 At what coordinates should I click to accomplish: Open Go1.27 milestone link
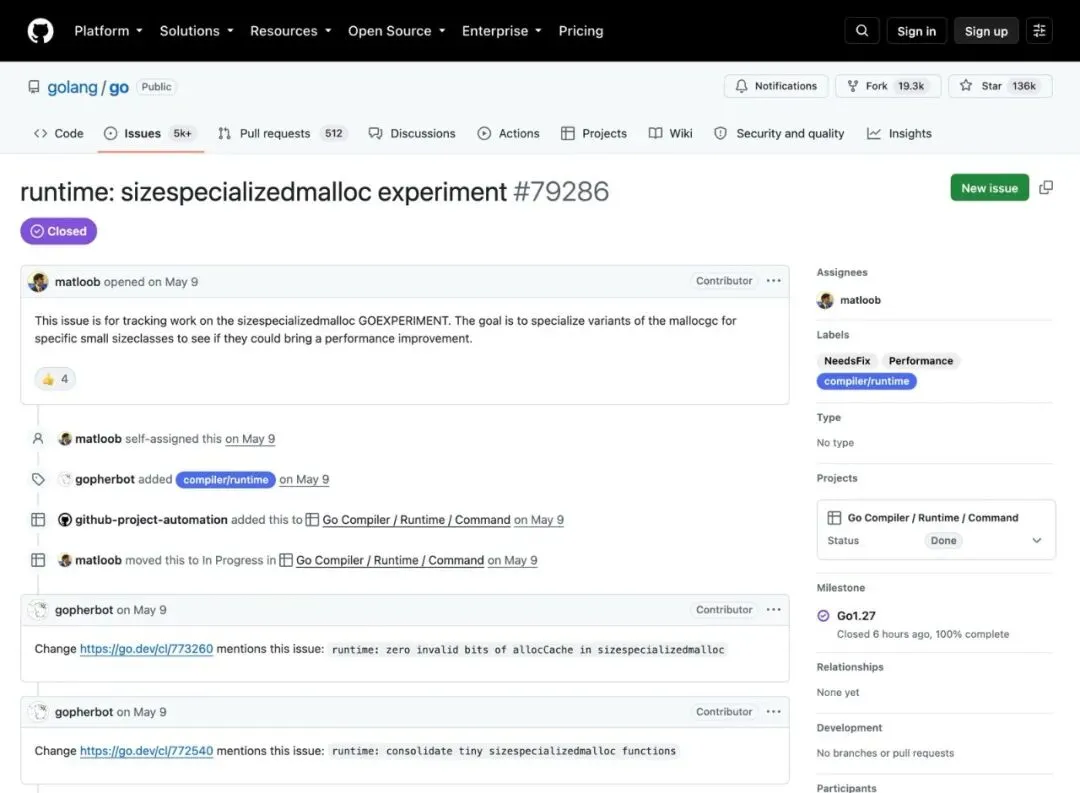855,616
